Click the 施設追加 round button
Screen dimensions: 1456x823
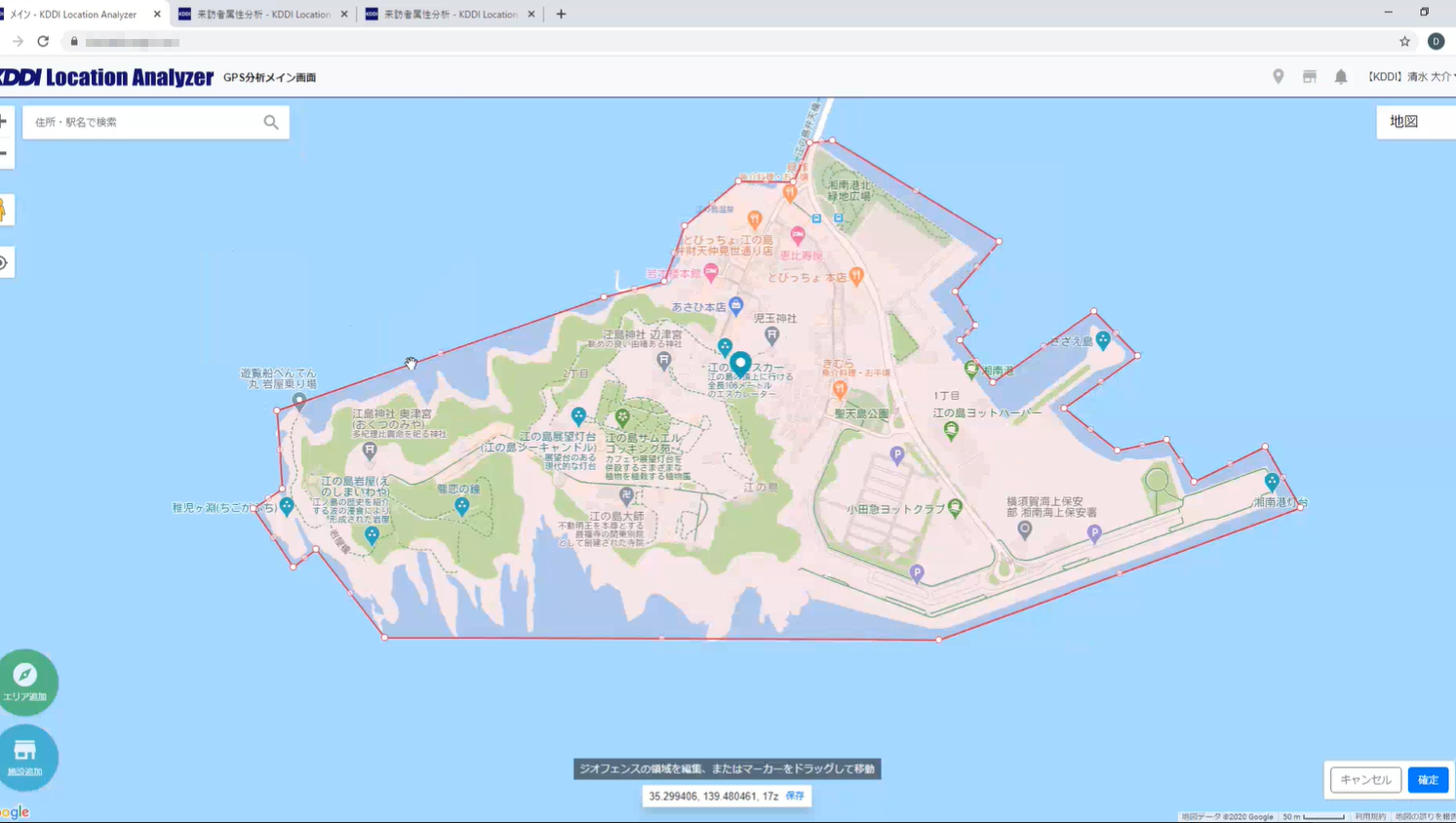click(x=26, y=757)
